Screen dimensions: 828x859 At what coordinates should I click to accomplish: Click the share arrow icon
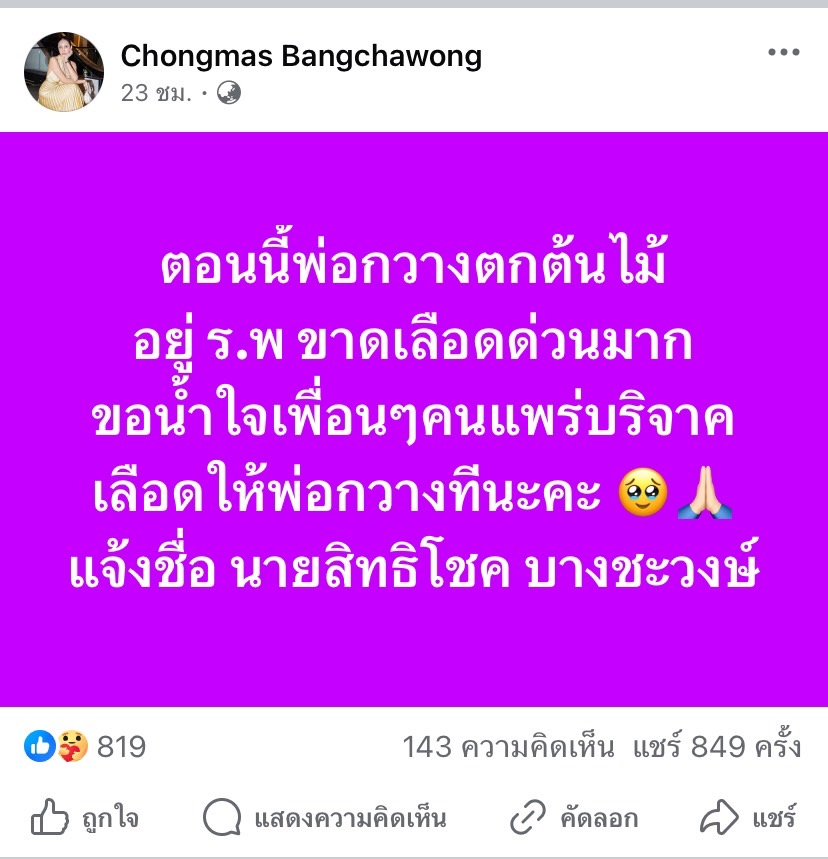click(719, 817)
